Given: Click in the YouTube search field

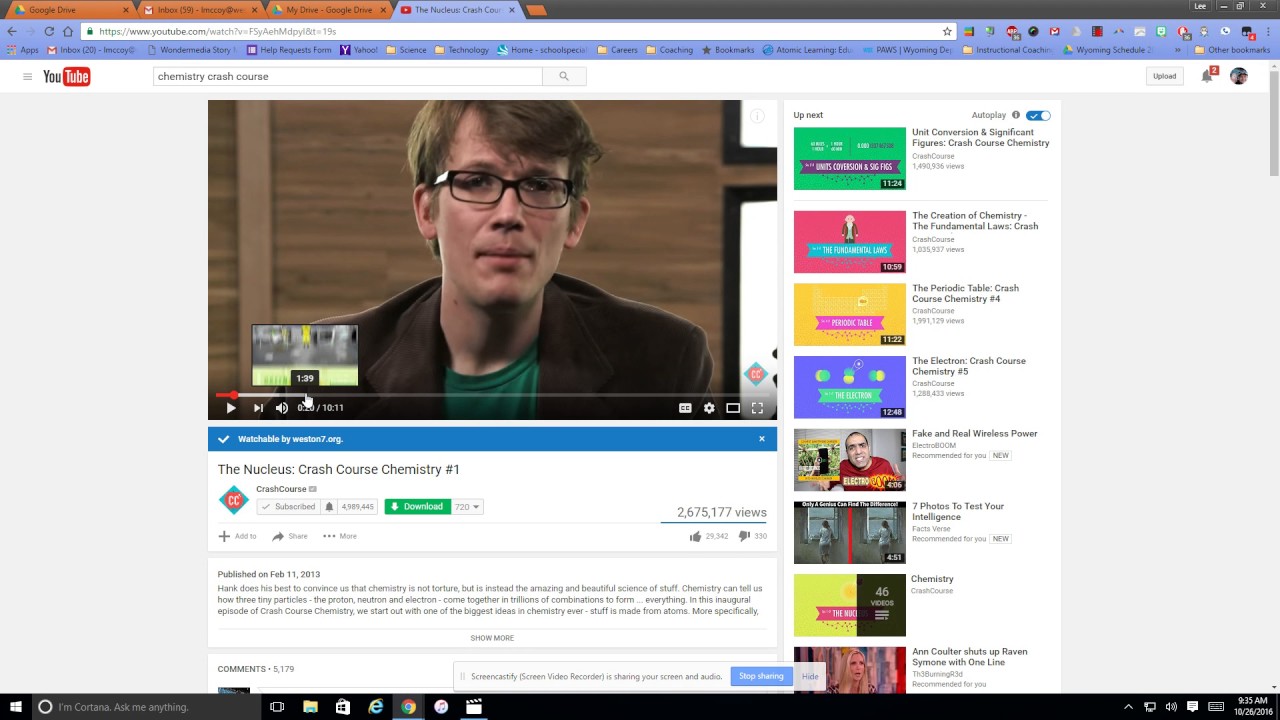Looking at the screenshot, I should click(348, 76).
